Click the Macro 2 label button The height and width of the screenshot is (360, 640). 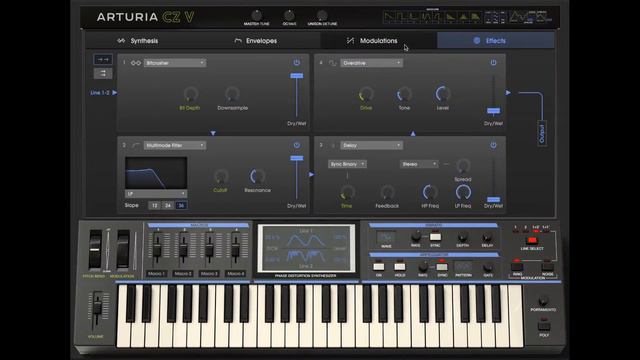[183, 273]
